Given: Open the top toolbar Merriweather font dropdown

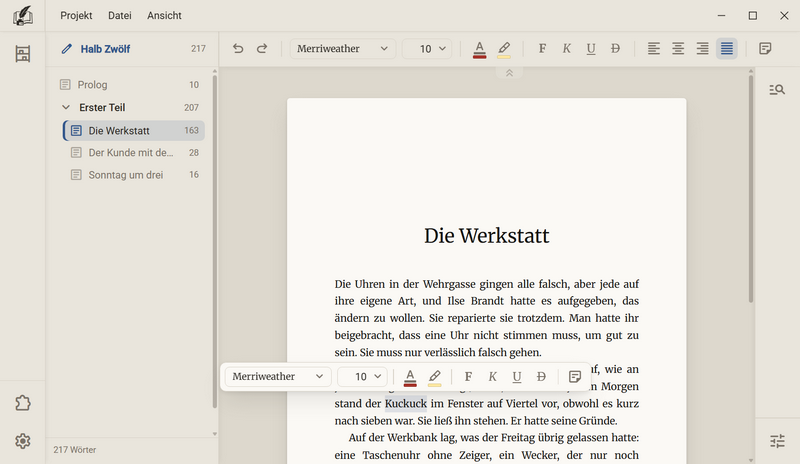Looking at the screenshot, I should pos(343,48).
